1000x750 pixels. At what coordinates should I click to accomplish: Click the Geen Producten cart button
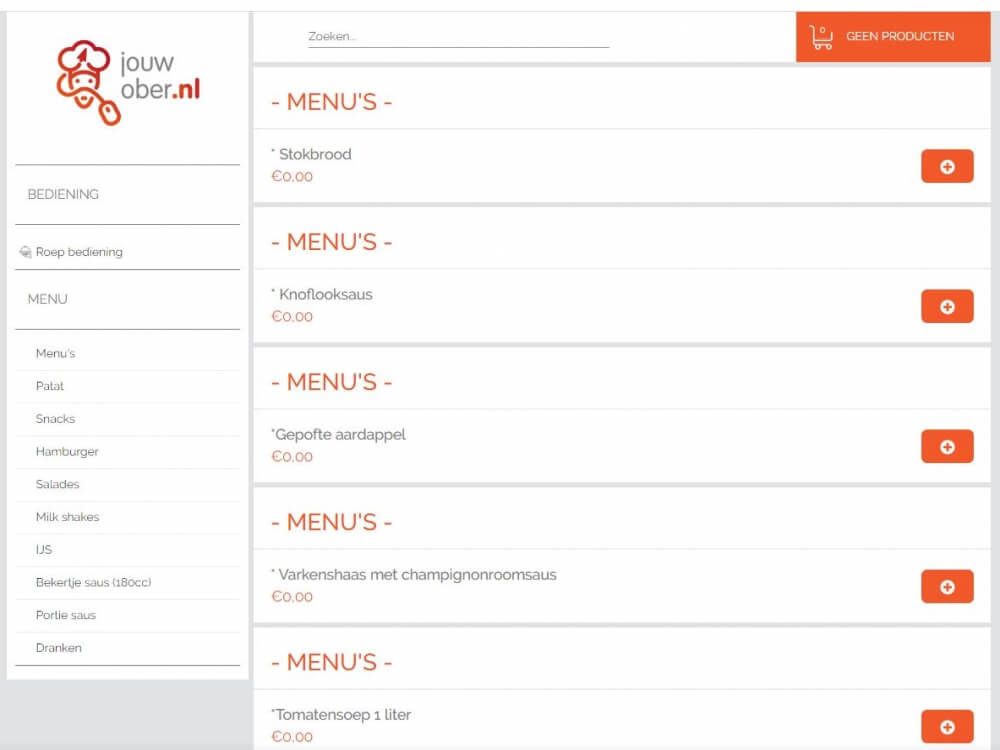coord(899,37)
